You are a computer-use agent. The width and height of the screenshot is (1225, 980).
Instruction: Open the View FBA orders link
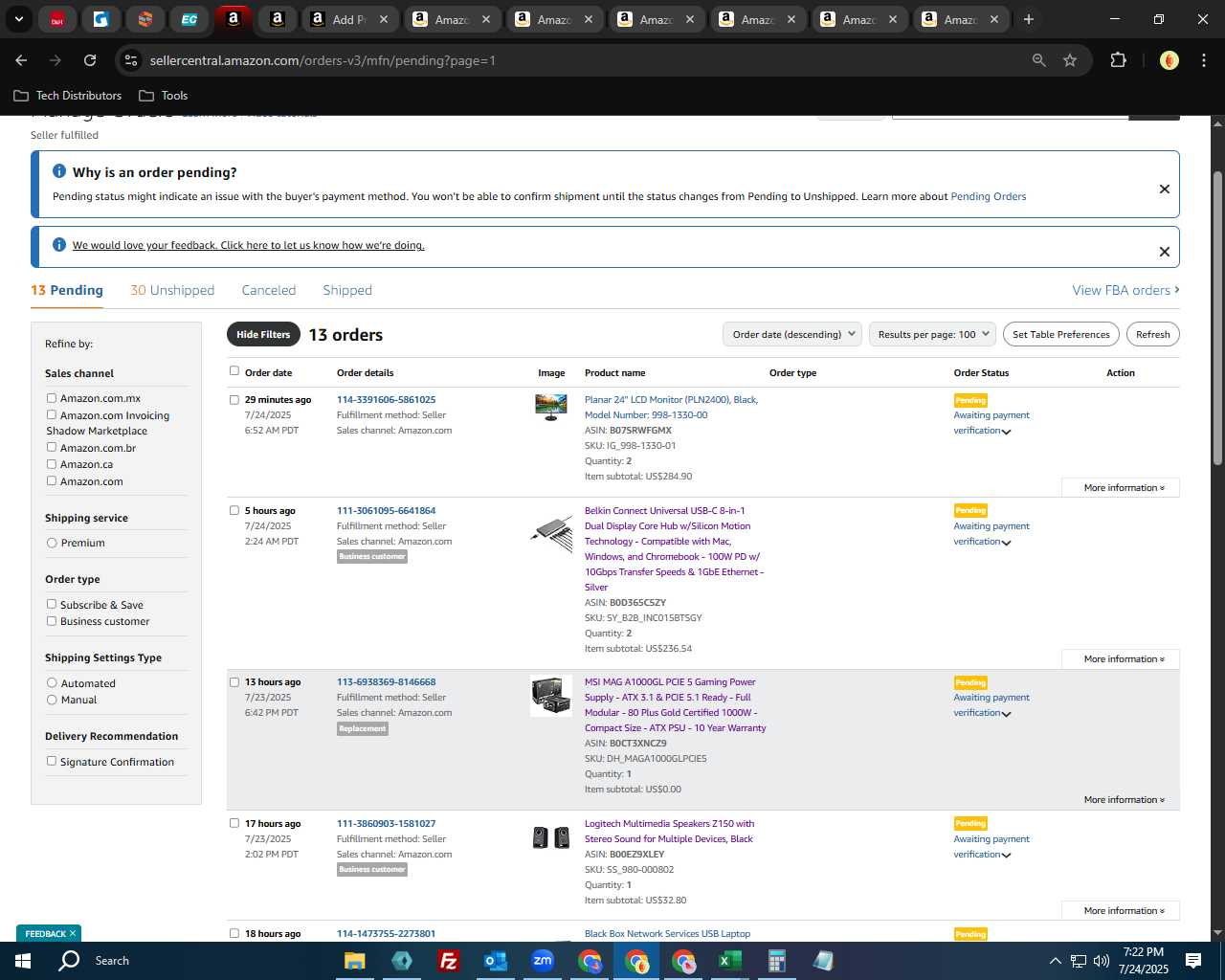[x=1125, y=290]
